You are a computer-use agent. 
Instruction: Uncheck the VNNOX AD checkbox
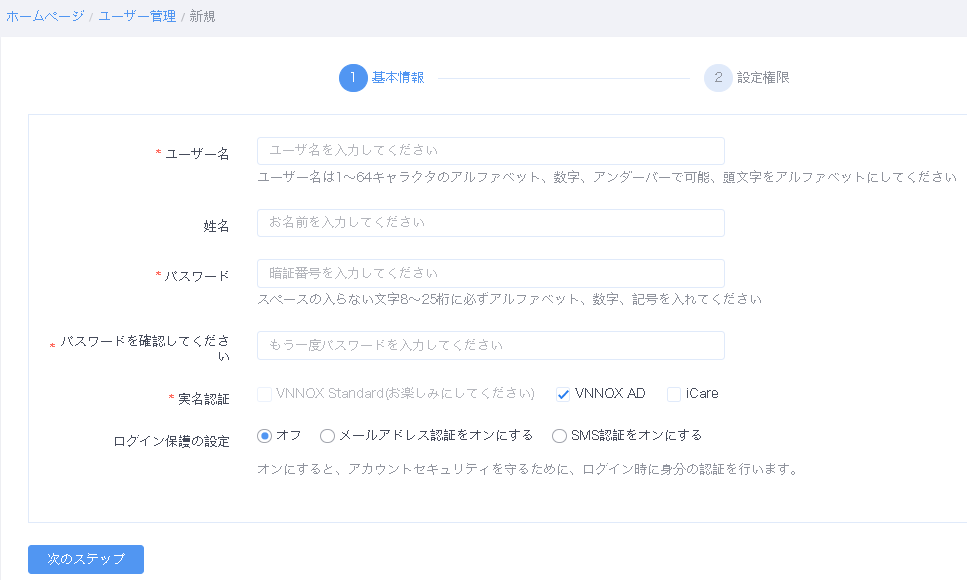point(563,394)
